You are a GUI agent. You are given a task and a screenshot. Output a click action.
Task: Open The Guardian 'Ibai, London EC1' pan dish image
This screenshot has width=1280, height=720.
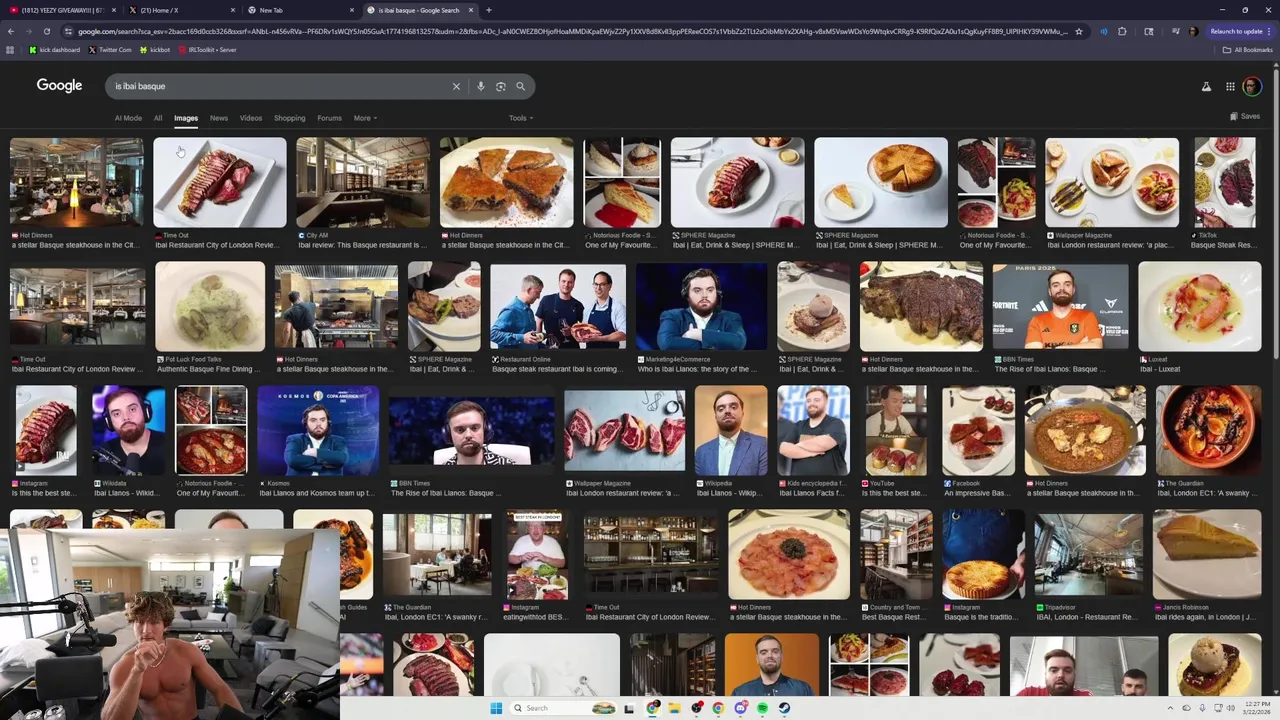click(1208, 431)
